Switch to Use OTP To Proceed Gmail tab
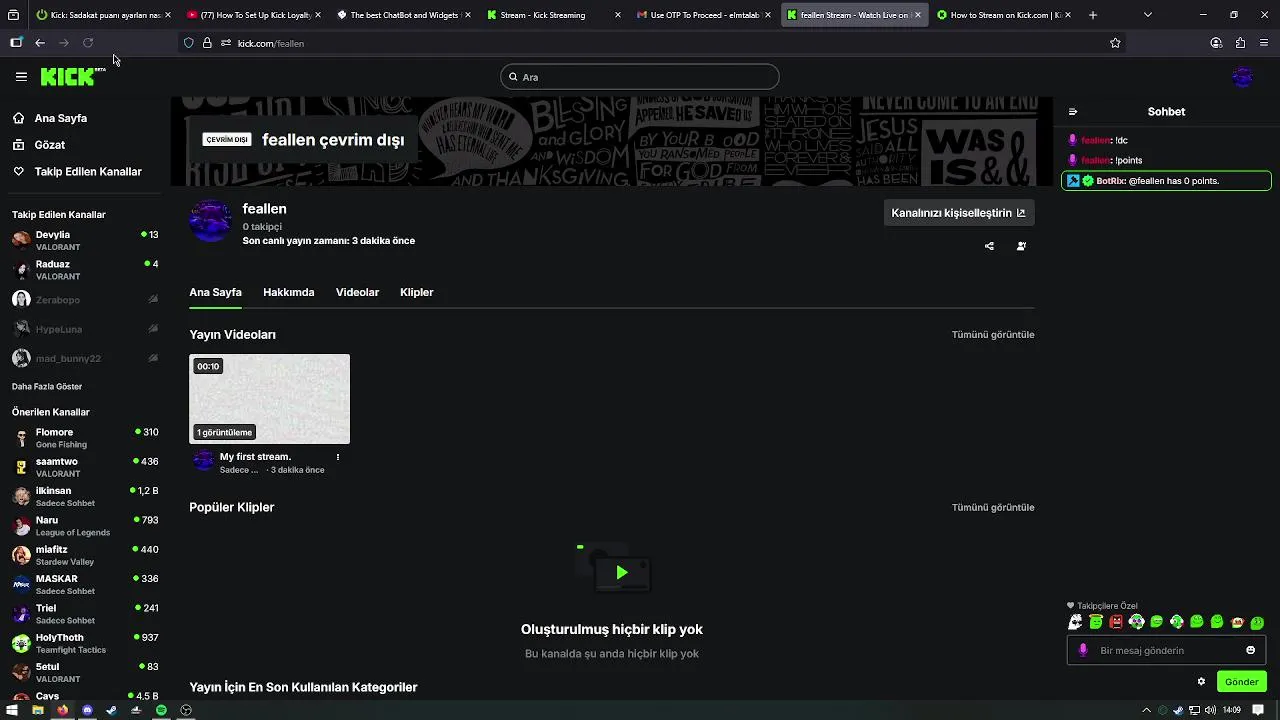 tap(704, 15)
